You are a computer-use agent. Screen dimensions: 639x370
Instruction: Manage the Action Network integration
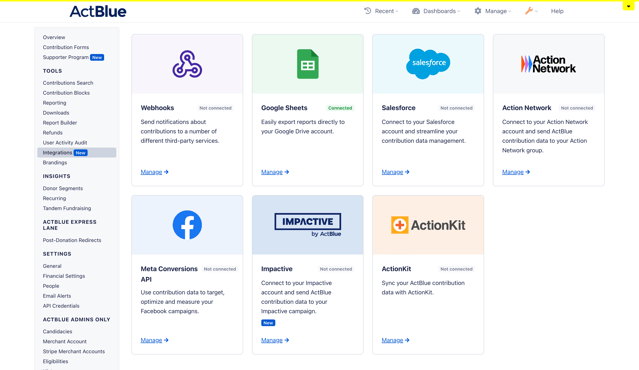(516, 172)
